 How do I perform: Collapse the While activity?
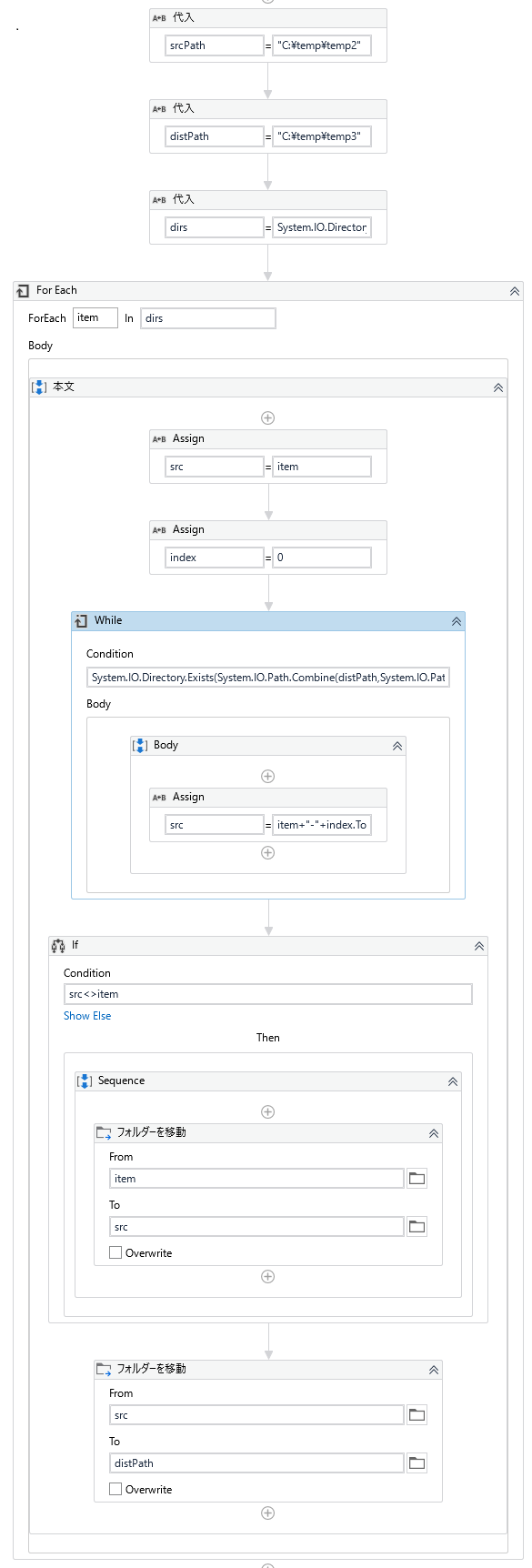click(457, 621)
